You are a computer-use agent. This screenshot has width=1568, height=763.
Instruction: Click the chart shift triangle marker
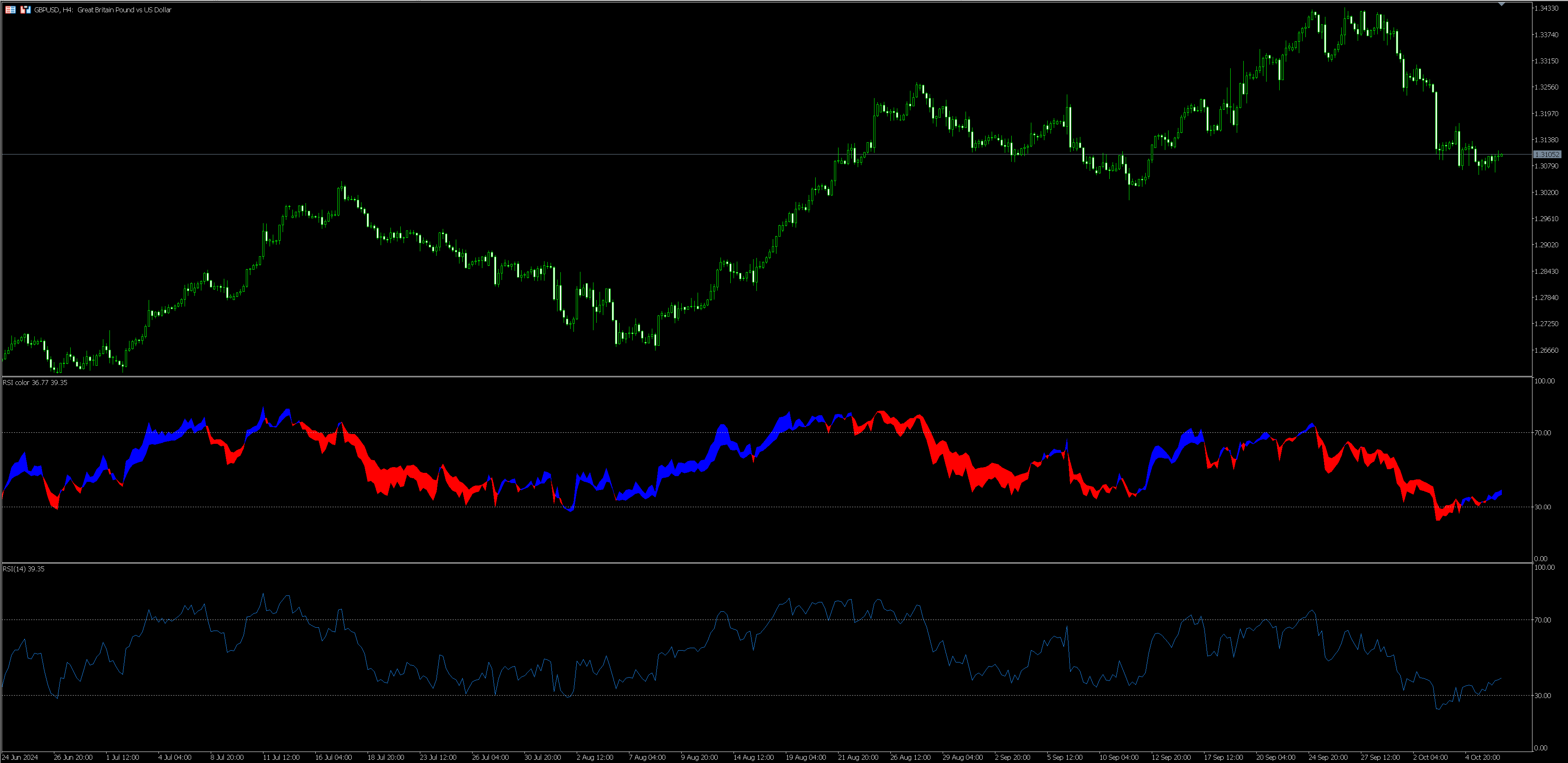point(1502,4)
